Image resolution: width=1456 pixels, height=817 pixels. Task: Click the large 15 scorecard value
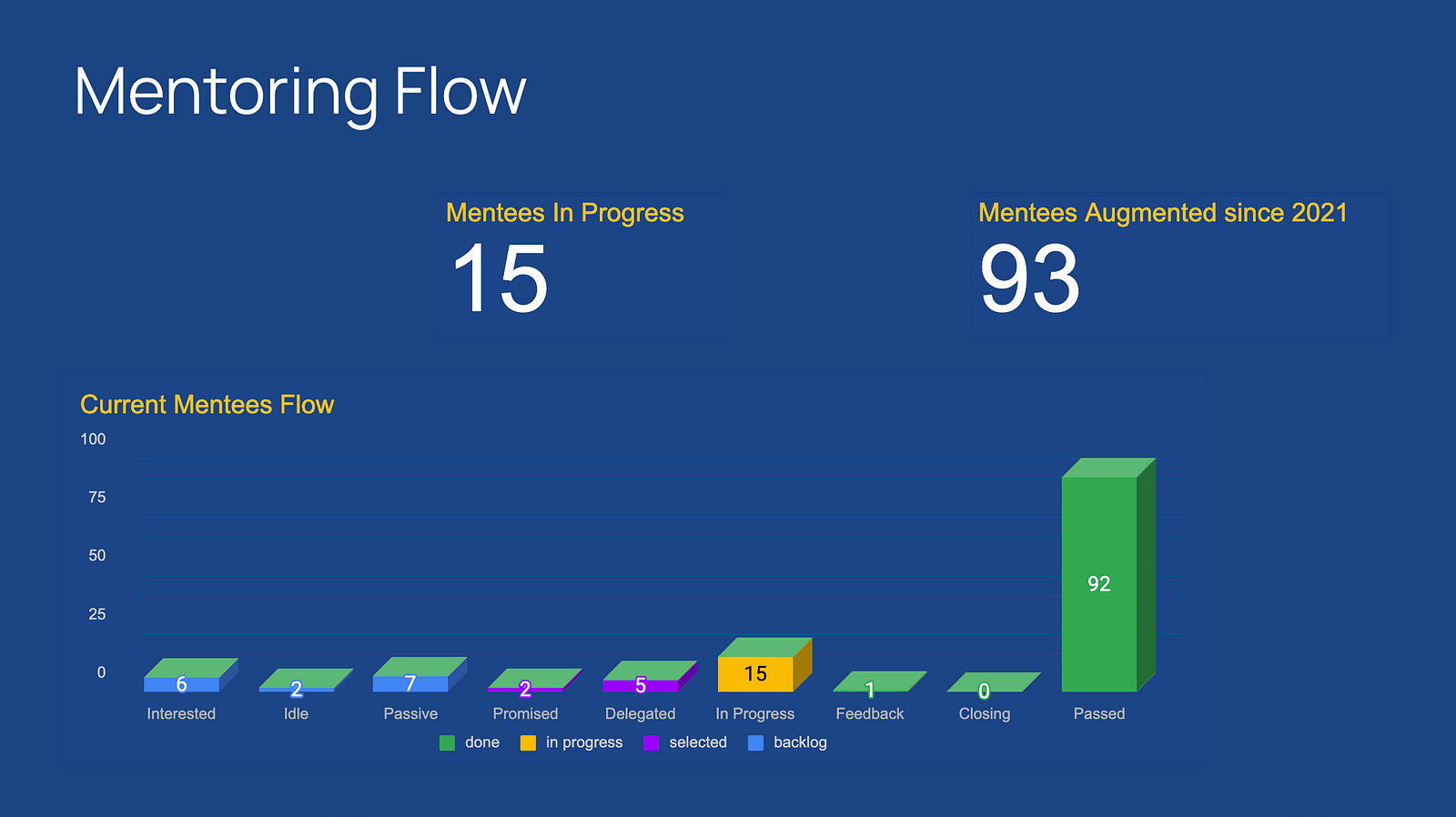tap(500, 279)
